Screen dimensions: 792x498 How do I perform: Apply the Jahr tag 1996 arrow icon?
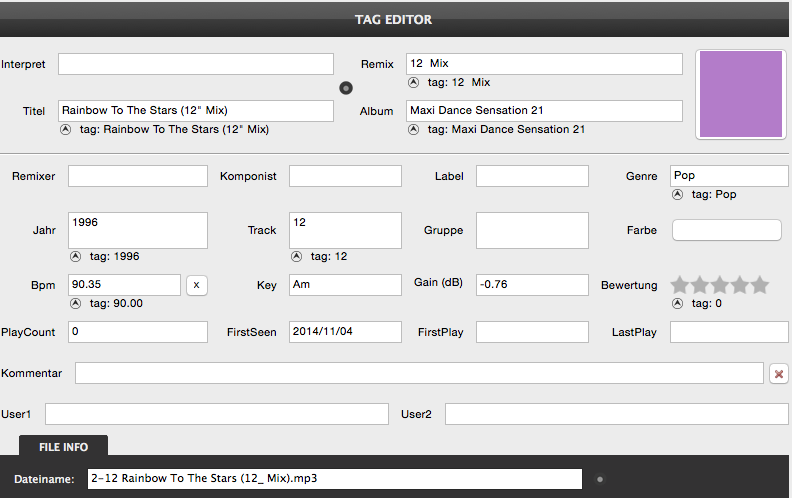point(75,257)
